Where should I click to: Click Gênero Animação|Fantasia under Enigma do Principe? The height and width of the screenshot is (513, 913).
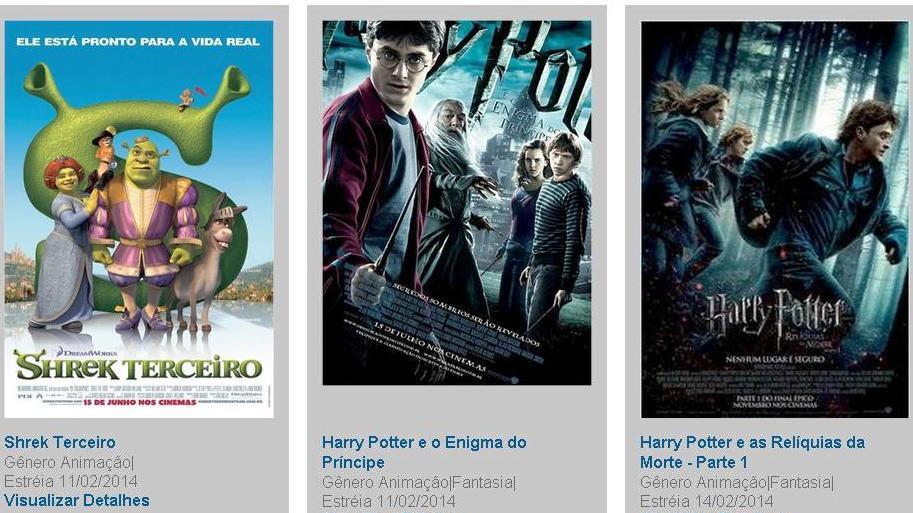coord(419,482)
